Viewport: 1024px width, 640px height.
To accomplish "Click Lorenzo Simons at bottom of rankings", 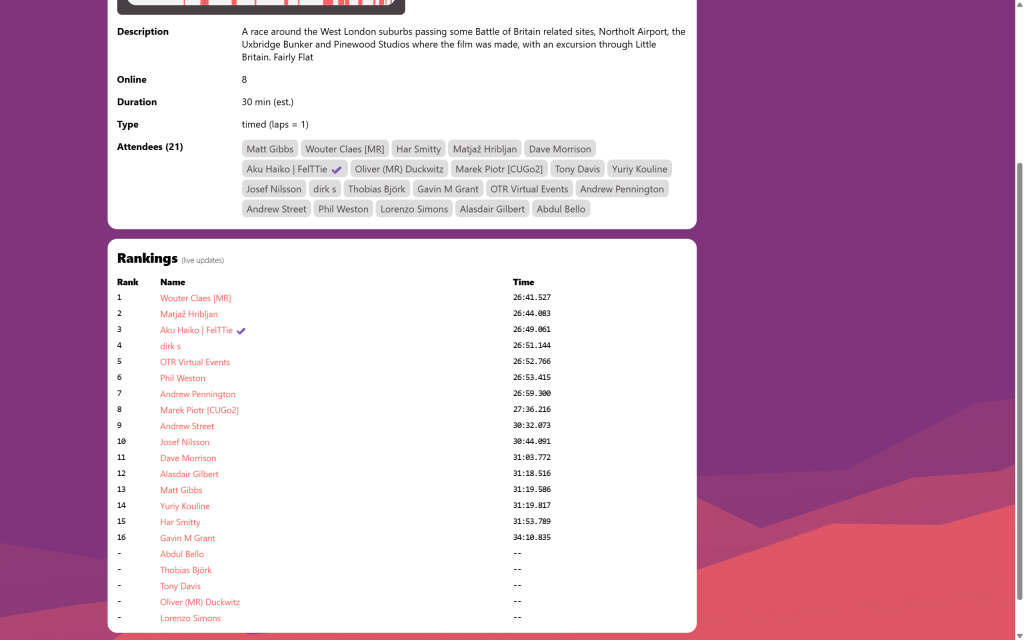I will click(x=190, y=618).
